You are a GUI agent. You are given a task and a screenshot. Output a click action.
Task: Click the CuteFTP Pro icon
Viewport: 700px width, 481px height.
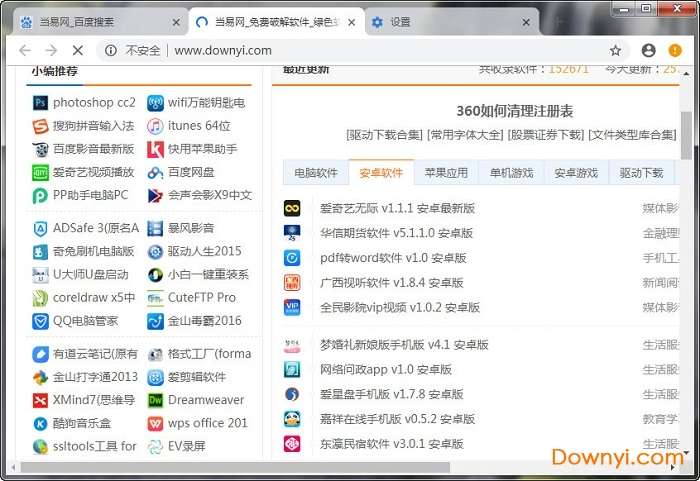coord(155,298)
